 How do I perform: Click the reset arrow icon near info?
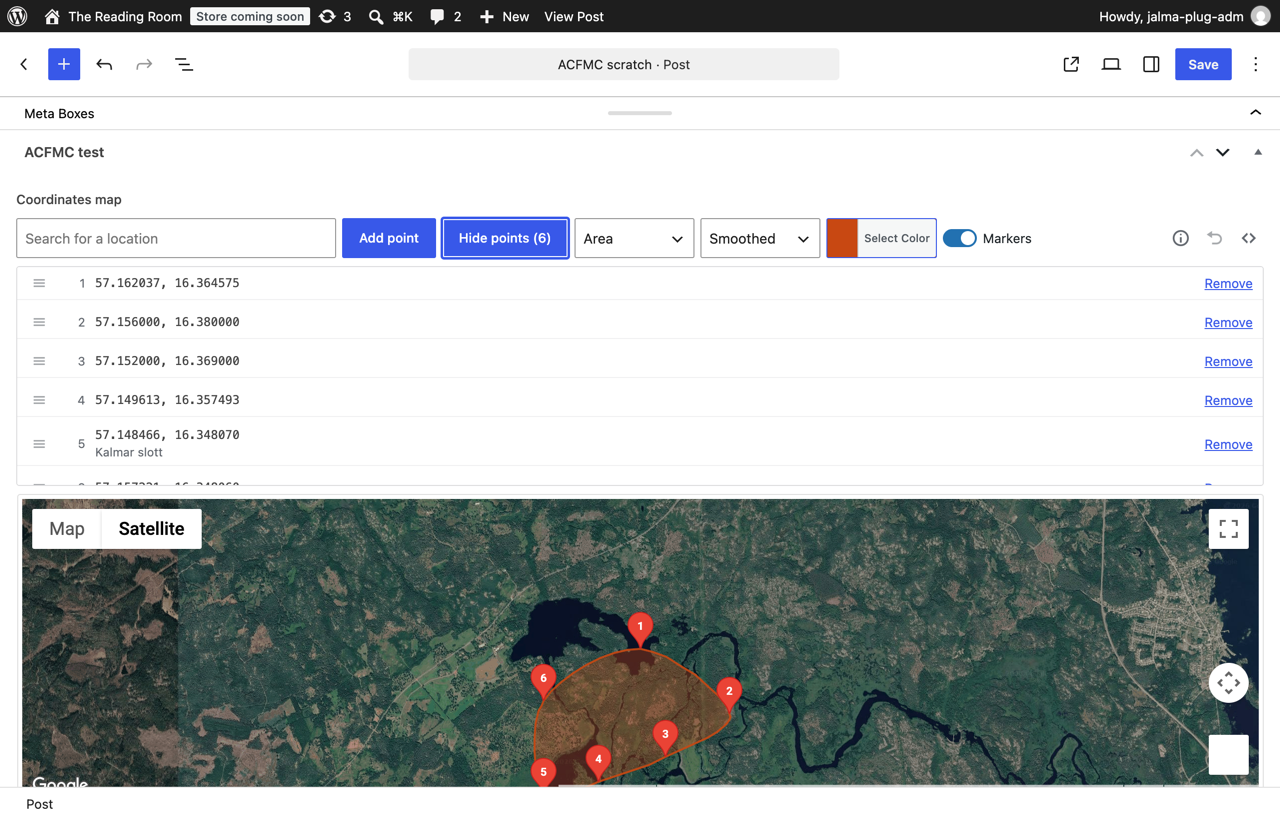pos(1215,238)
